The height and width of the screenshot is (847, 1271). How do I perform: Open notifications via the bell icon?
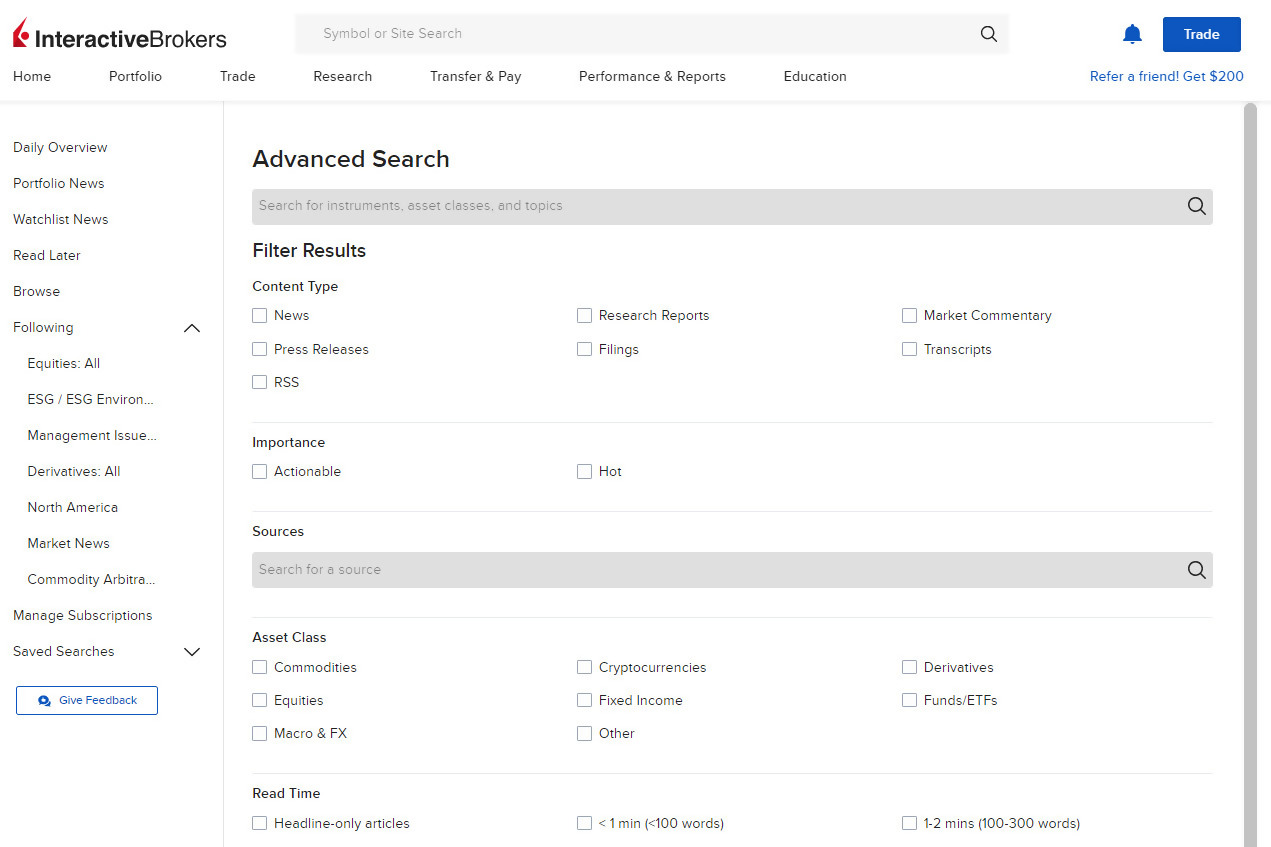1132,33
